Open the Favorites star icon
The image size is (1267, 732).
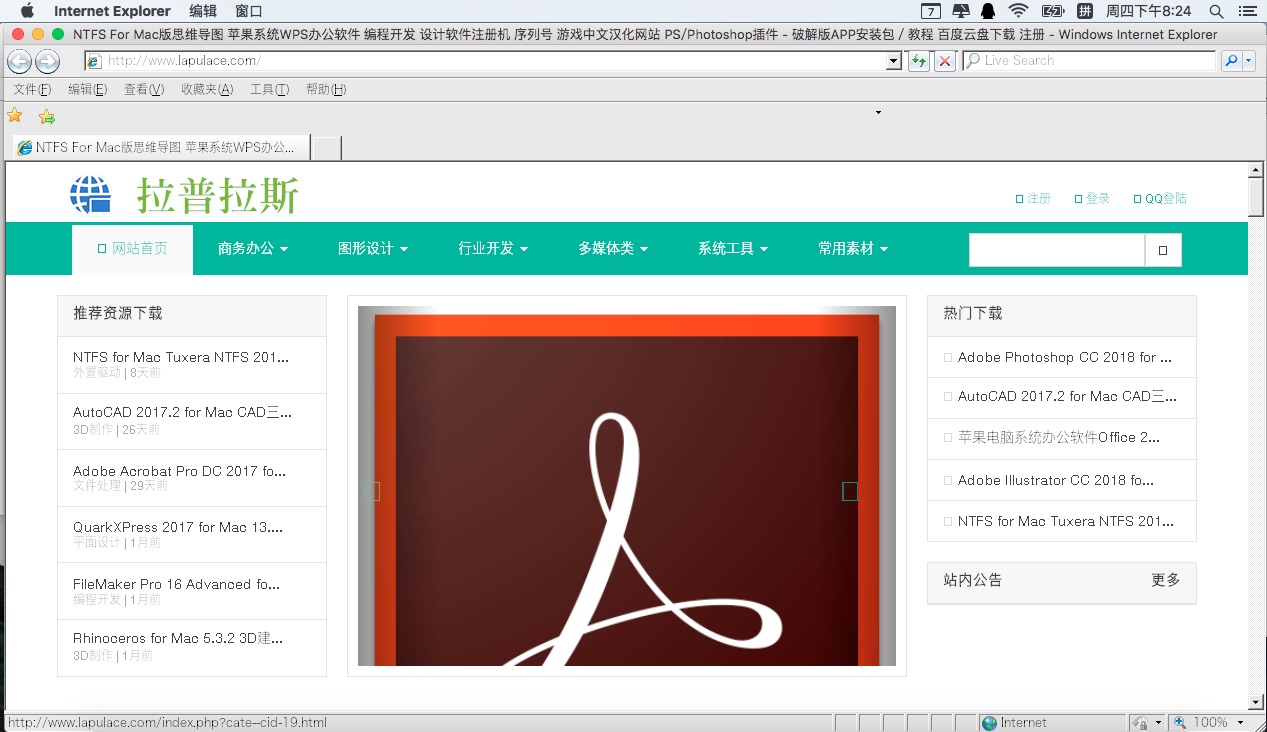(15, 116)
